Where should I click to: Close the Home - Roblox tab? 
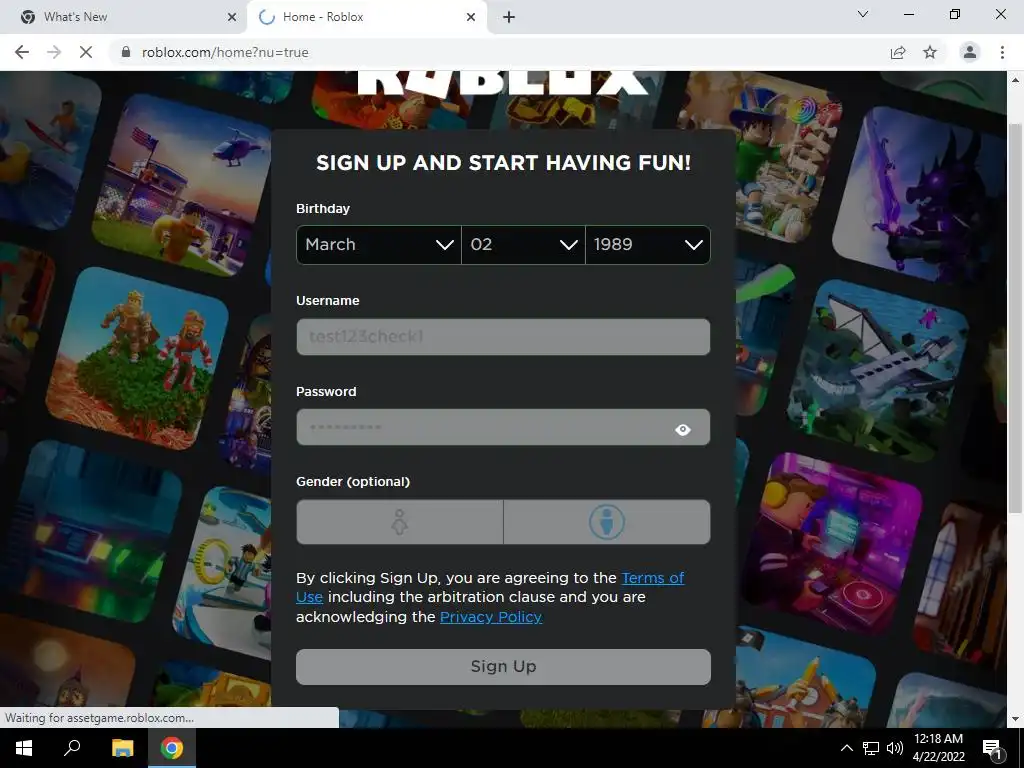[x=471, y=18]
